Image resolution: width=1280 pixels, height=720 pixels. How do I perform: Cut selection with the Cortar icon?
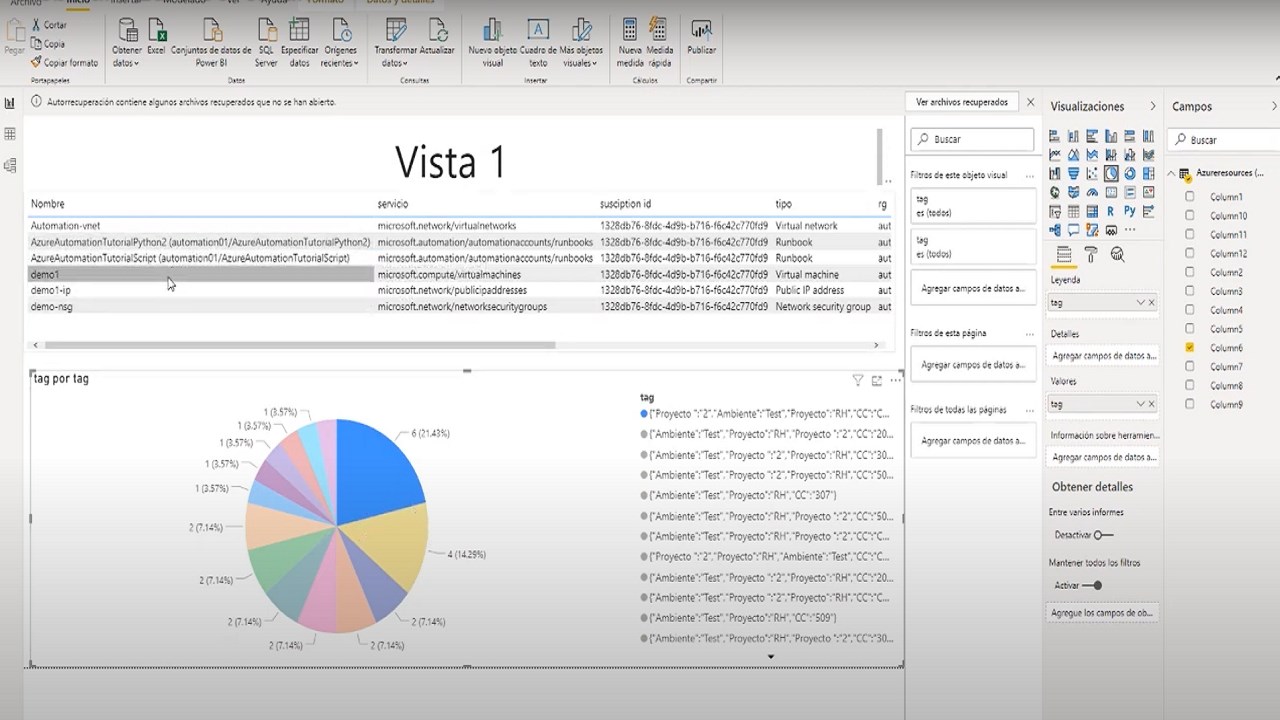(36, 25)
